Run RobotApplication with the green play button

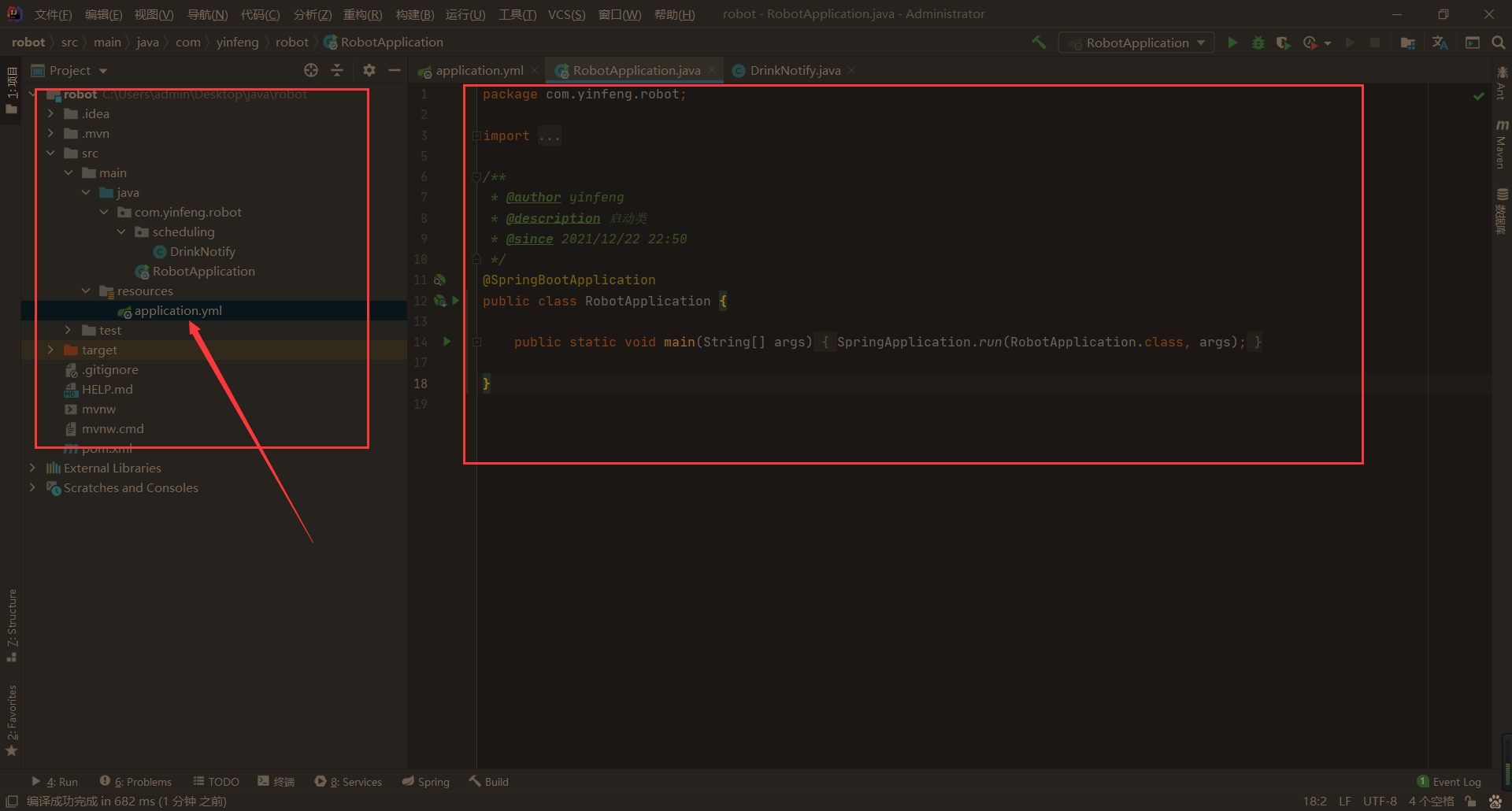pos(1232,43)
